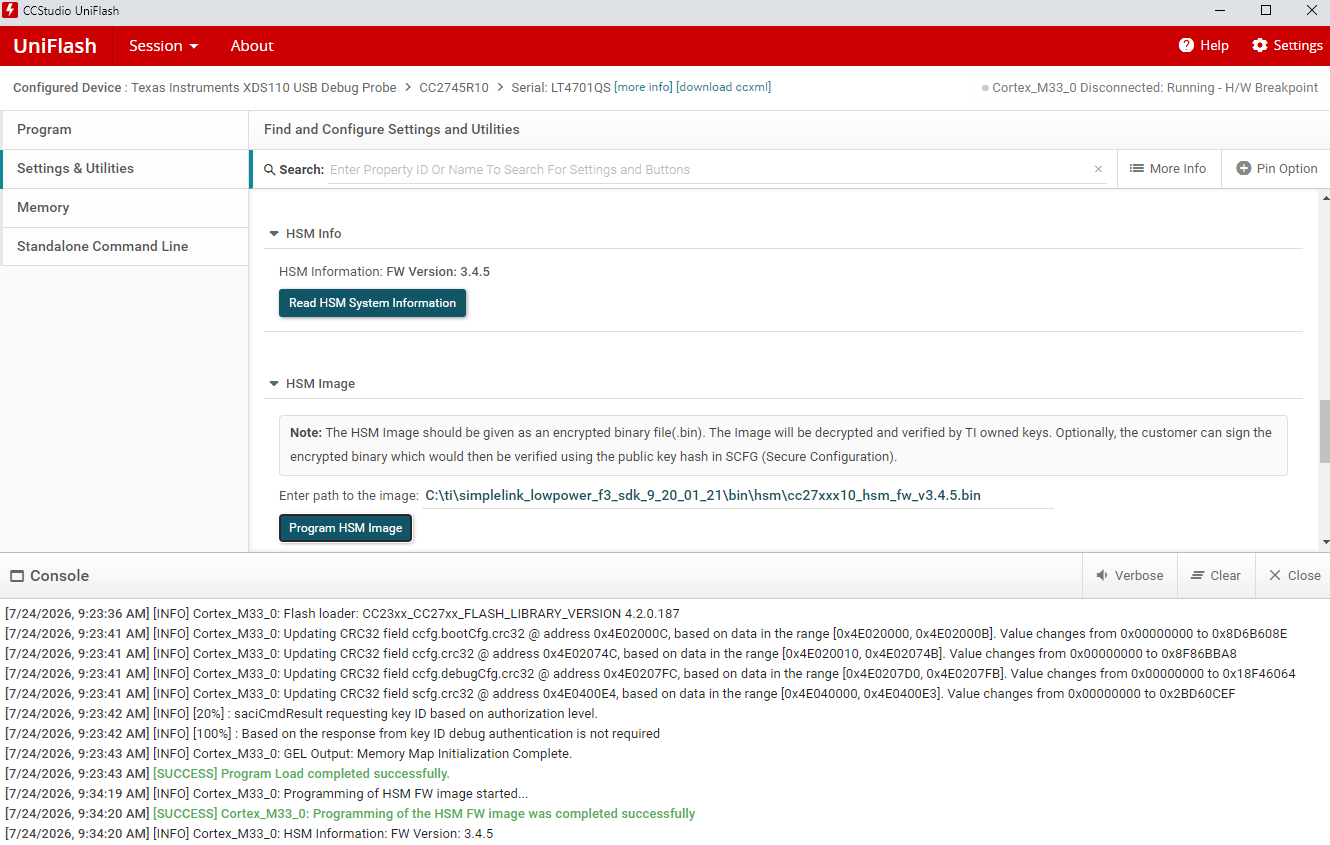Click the Help question mark icon
This screenshot has height=845, width=1330.
pyautogui.click(x=1186, y=45)
